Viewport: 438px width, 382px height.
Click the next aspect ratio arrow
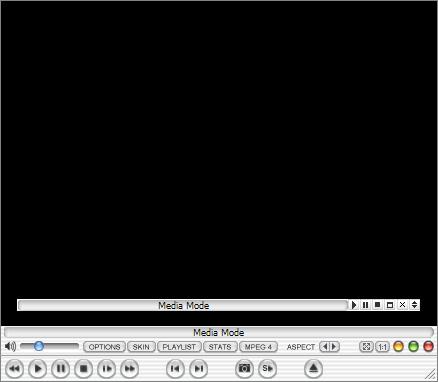[334, 347]
